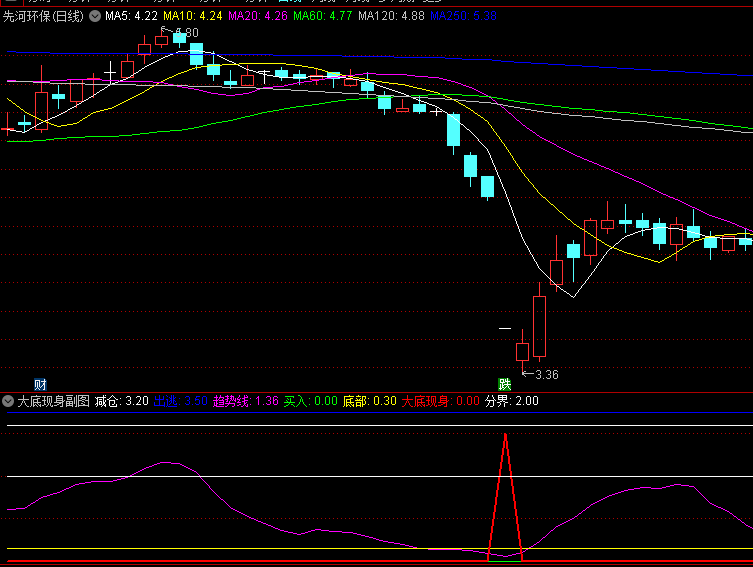Click the 3.36 low price arrow marker
The width and height of the screenshot is (753, 567).
(x=540, y=375)
